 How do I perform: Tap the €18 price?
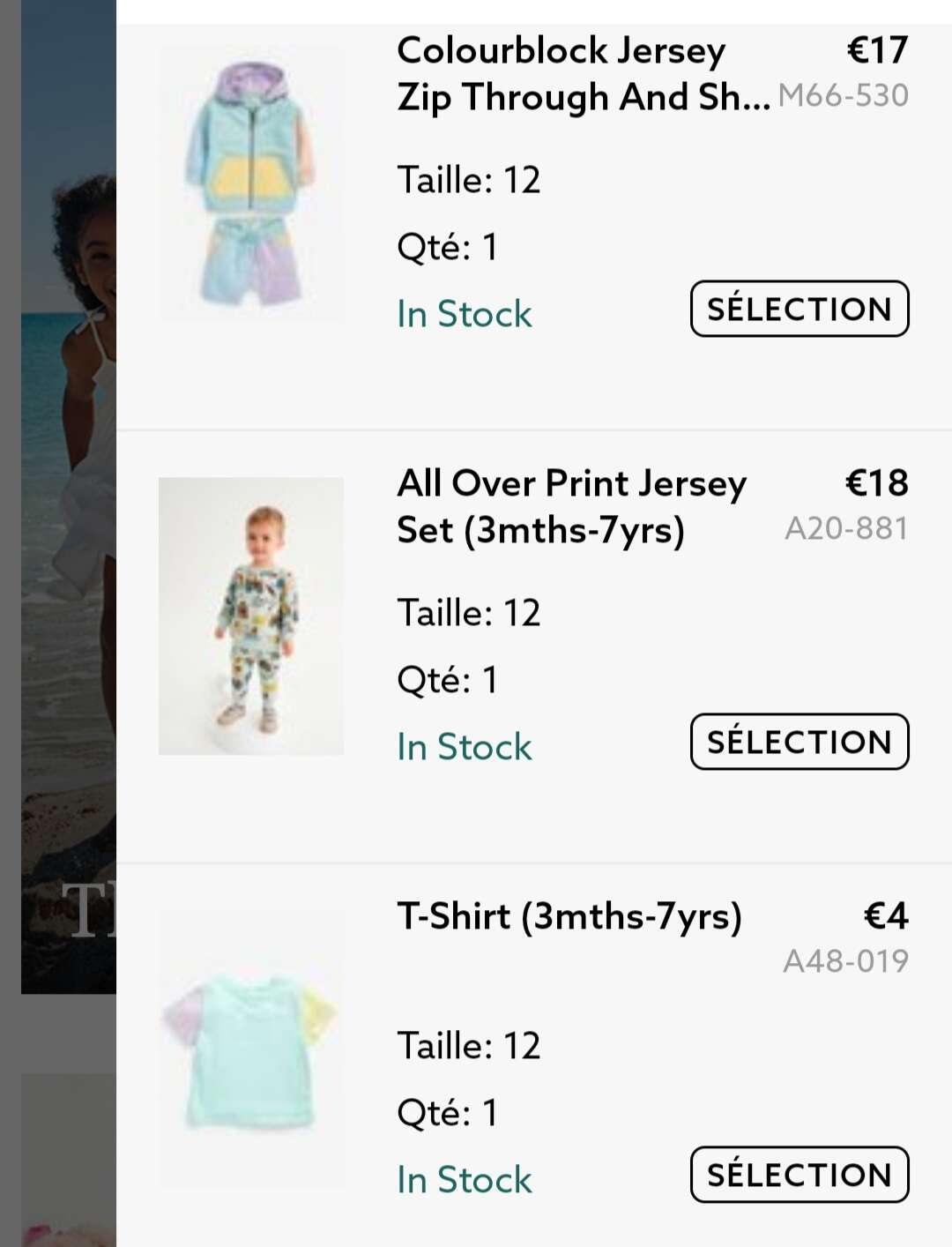coord(876,483)
